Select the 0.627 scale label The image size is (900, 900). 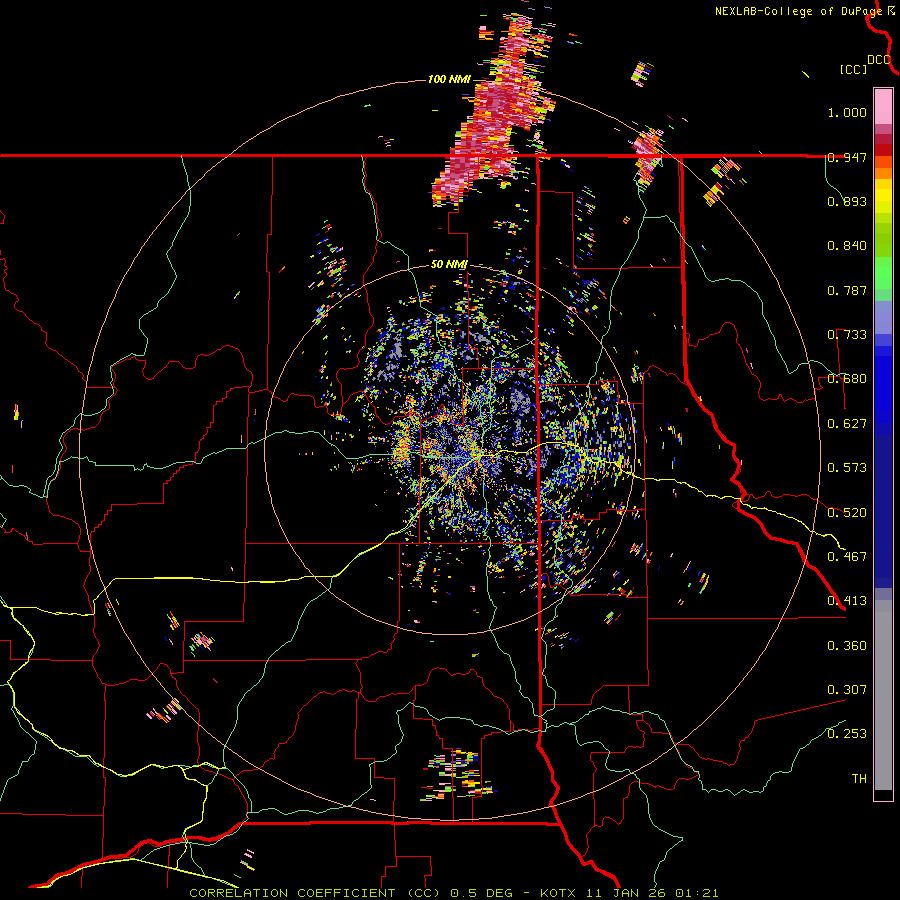pyautogui.click(x=847, y=424)
